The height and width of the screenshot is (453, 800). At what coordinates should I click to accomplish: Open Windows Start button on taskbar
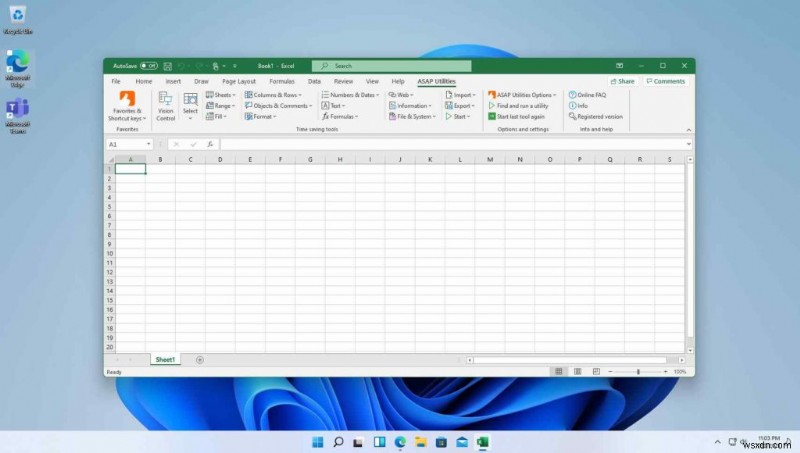(317, 442)
